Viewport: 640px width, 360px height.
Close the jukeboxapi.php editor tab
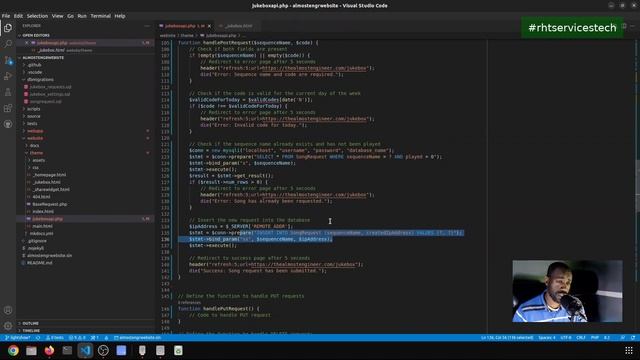pos(209,26)
